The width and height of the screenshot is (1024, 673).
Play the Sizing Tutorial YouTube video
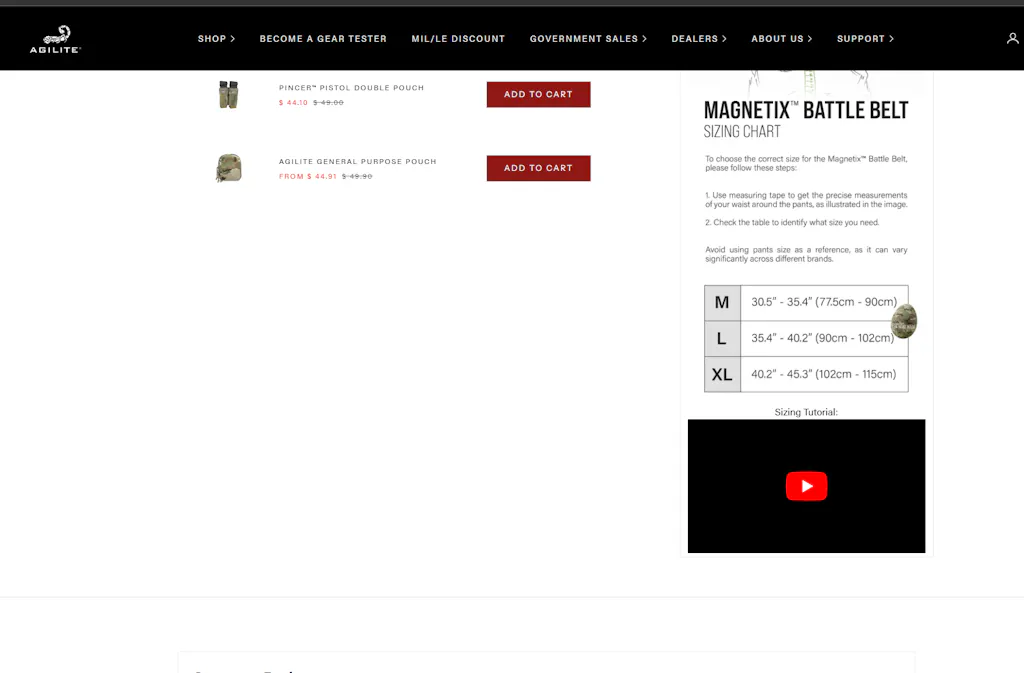(x=806, y=486)
